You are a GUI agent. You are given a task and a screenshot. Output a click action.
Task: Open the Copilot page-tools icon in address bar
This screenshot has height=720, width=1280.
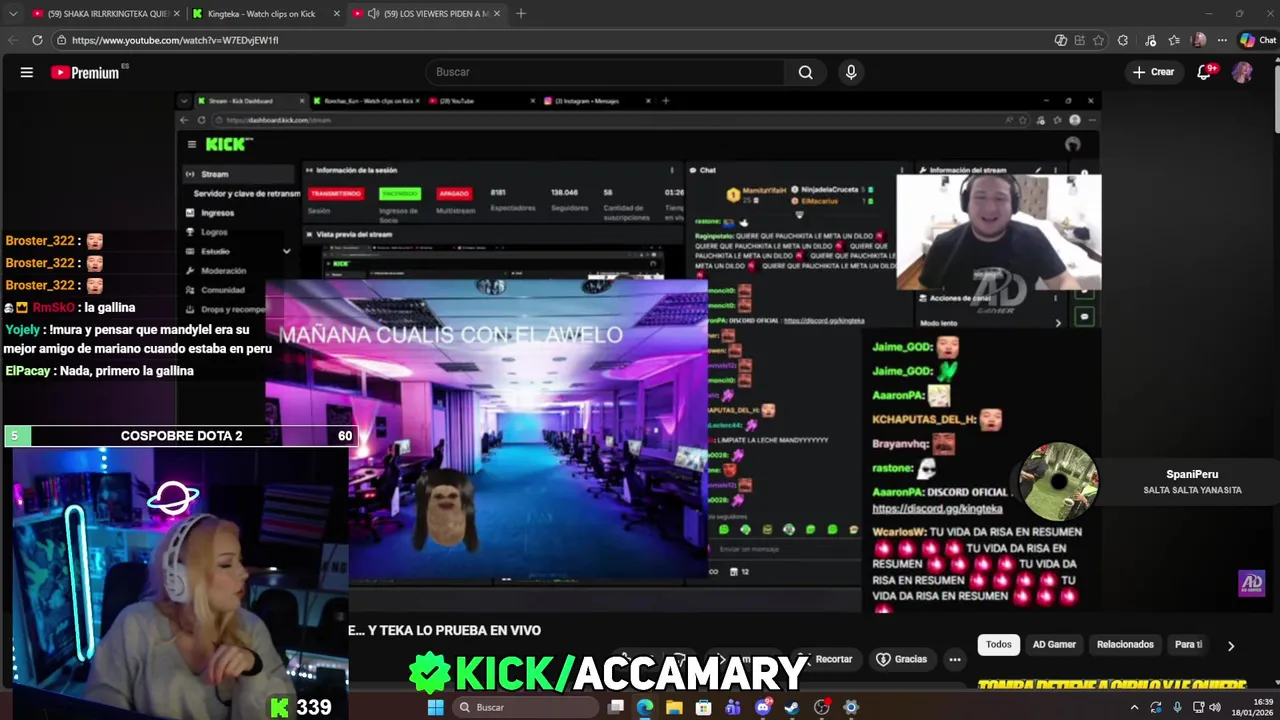pyautogui.click(x=1060, y=40)
